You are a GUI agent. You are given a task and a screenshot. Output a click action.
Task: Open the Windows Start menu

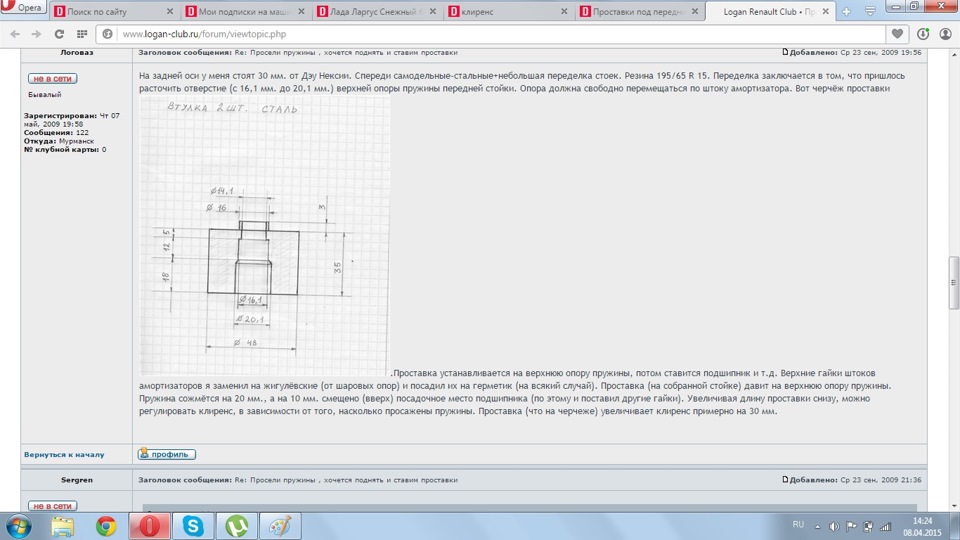[18, 526]
